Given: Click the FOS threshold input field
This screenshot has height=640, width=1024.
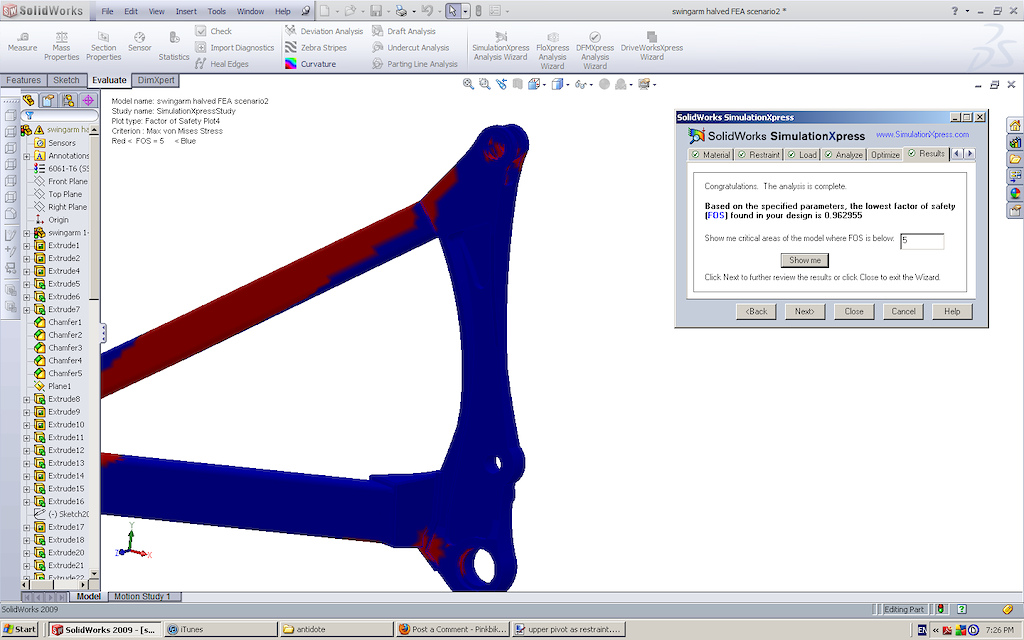Looking at the screenshot, I should pyautogui.click(x=921, y=240).
